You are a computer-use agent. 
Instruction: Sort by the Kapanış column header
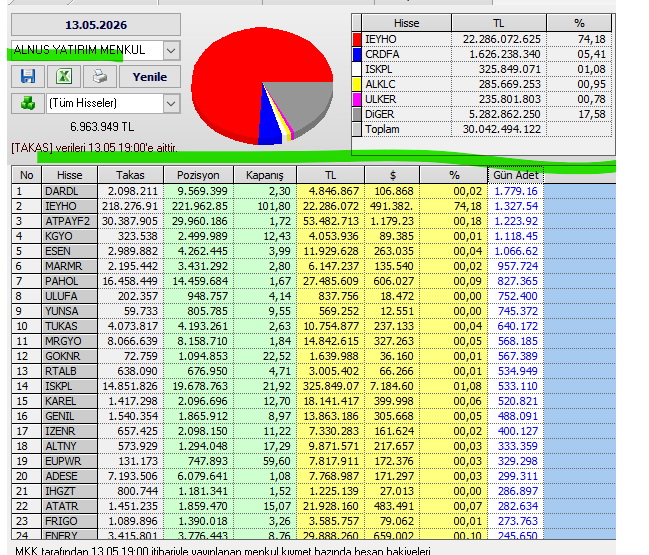coord(264,175)
